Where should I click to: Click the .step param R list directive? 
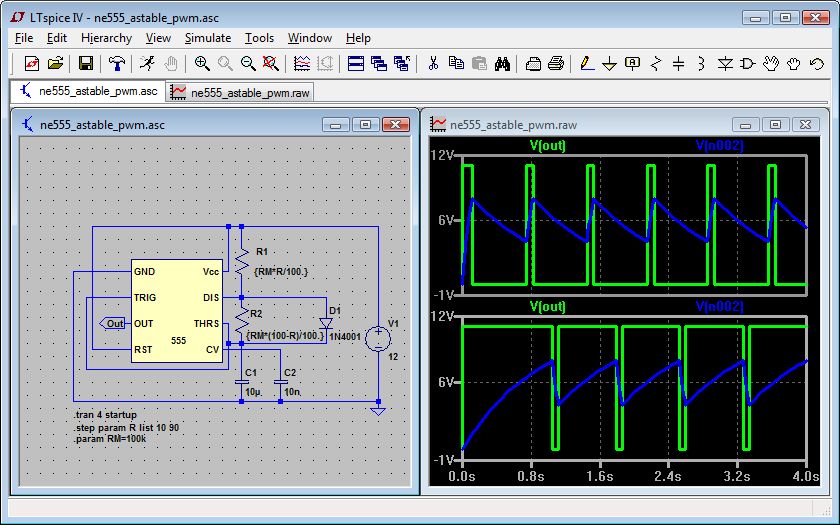coord(126,428)
